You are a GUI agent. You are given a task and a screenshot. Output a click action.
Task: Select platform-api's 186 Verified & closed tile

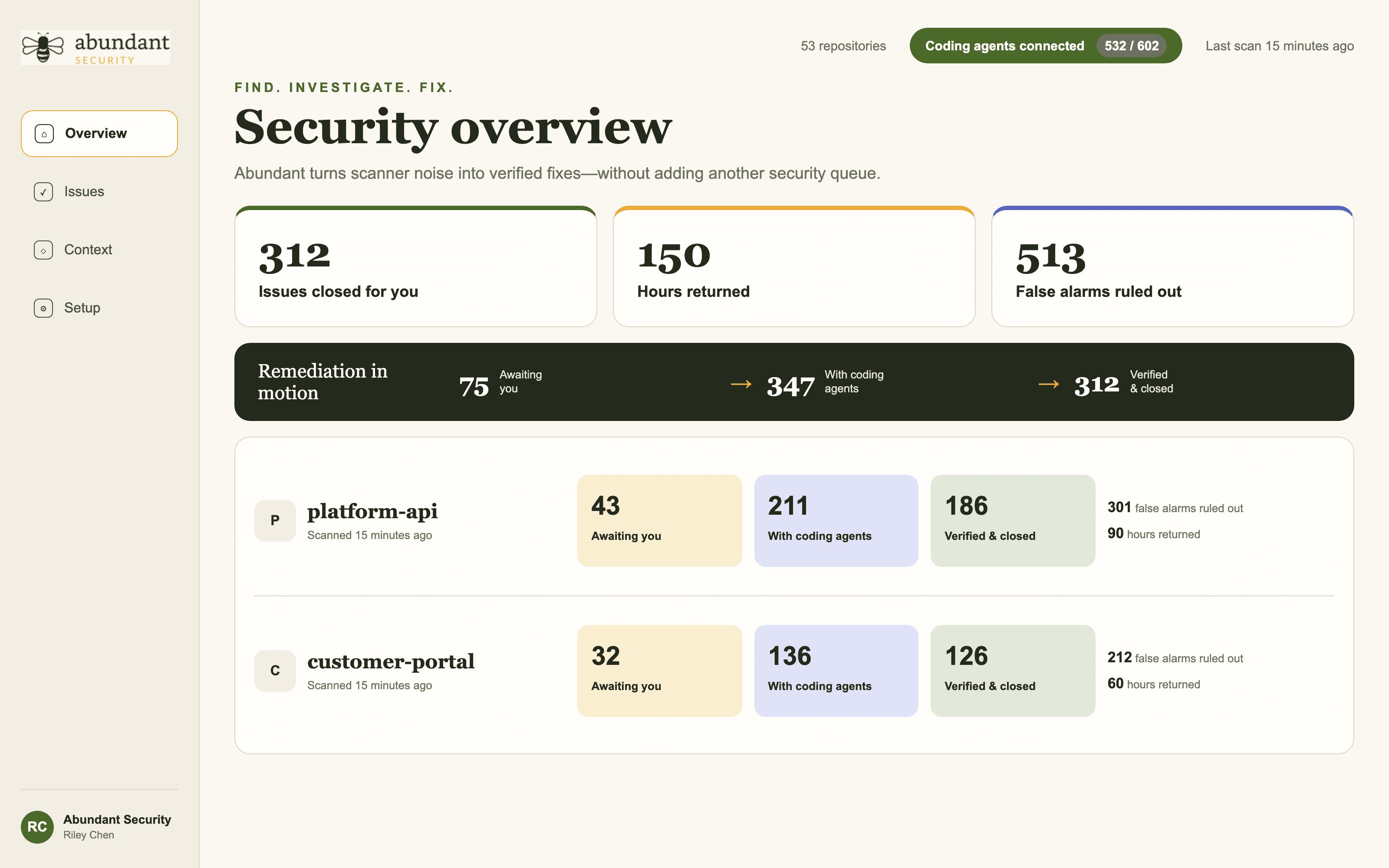pyautogui.click(x=1013, y=520)
